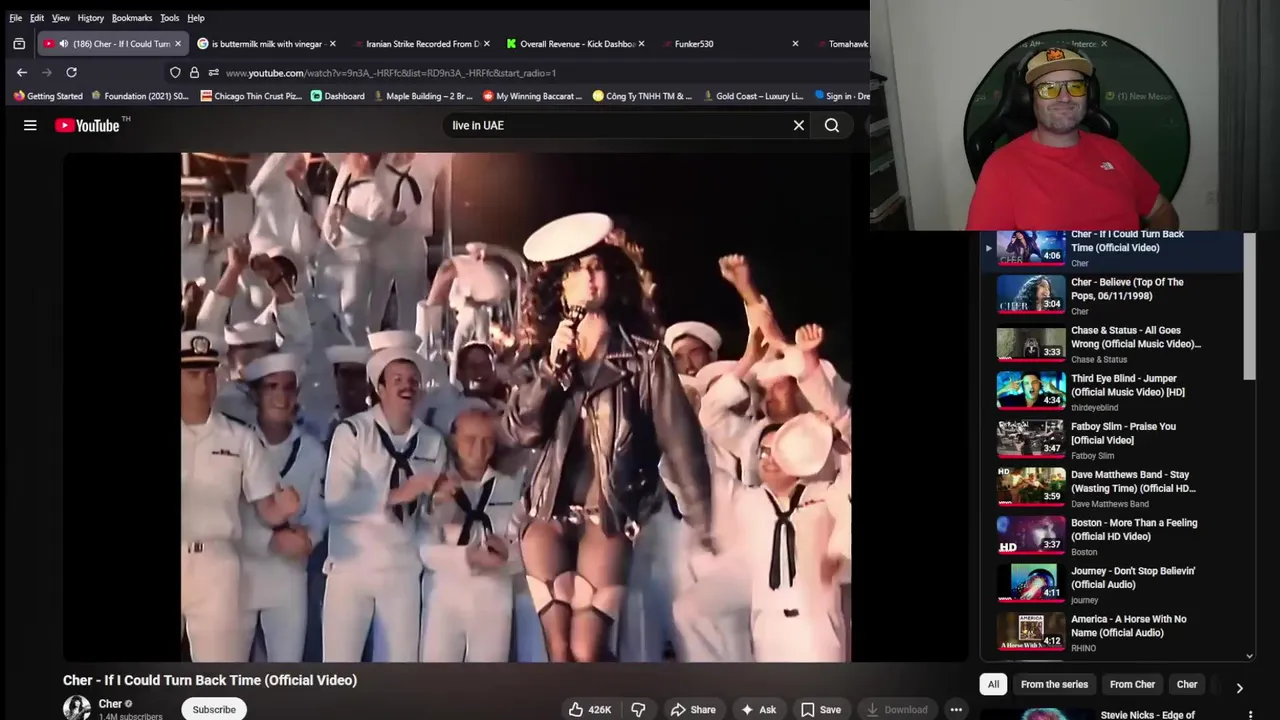
Task: Open the Firefox tab overview icon
Action: (19, 44)
